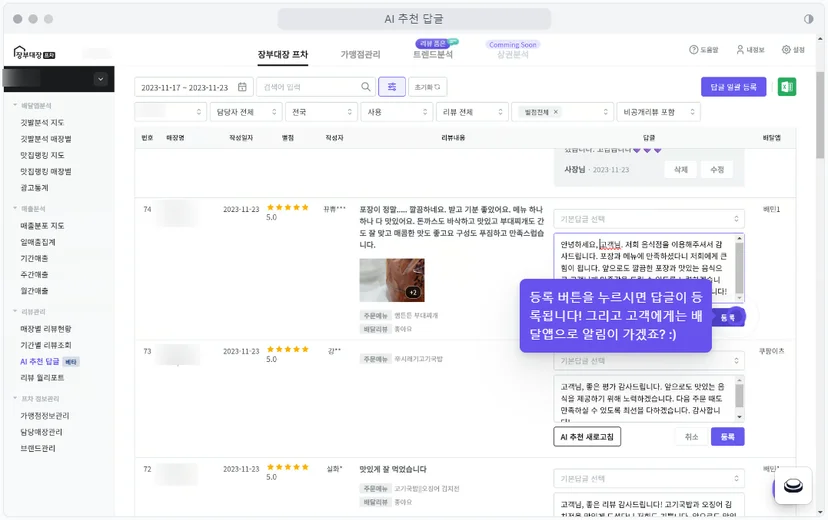Open 기본답글 선택 dropdown for review 74
Image resolution: width=828 pixels, height=520 pixels.
649,219
